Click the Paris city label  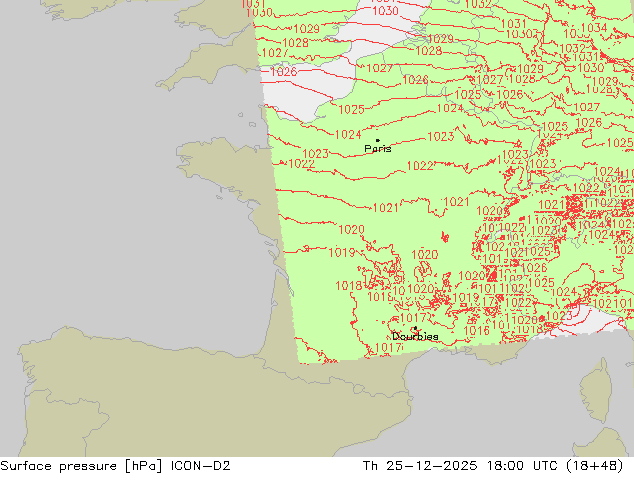(378, 149)
